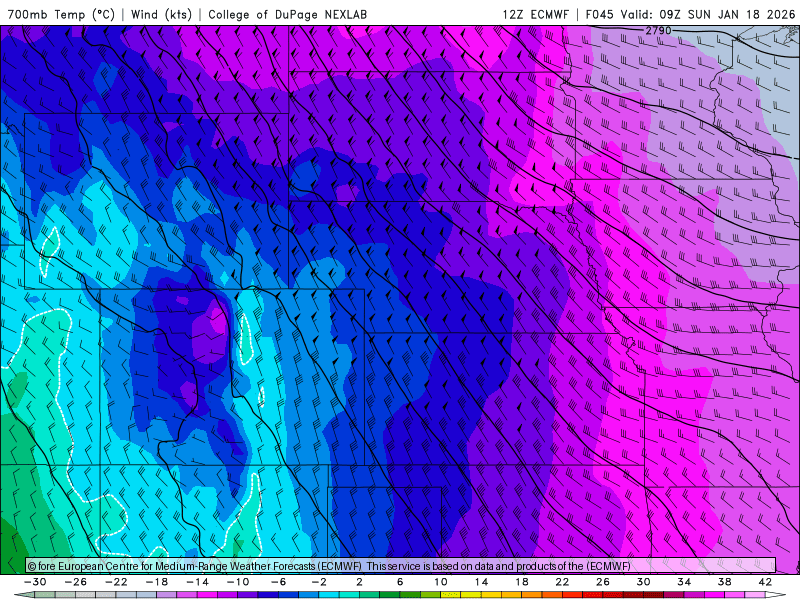
Task: Click the 2 value on the color scale
Action: (x=360, y=582)
